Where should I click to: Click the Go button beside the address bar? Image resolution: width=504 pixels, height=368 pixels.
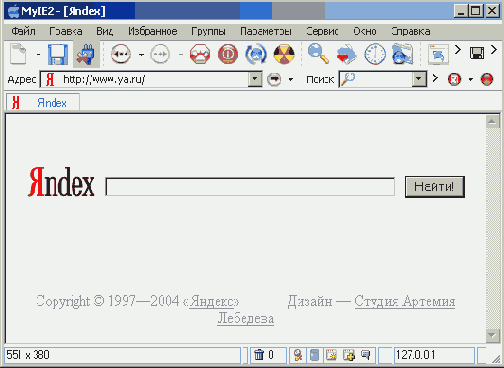(x=274, y=79)
